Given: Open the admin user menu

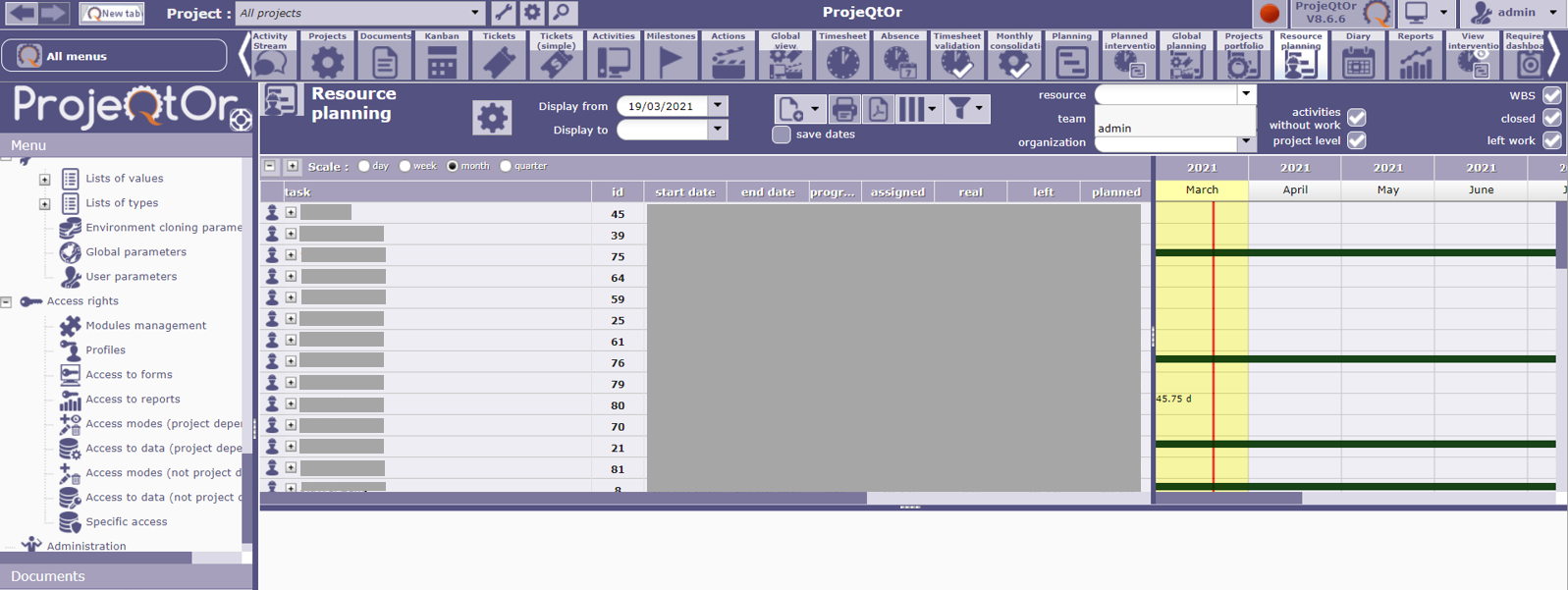Looking at the screenshot, I should (x=1513, y=13).
